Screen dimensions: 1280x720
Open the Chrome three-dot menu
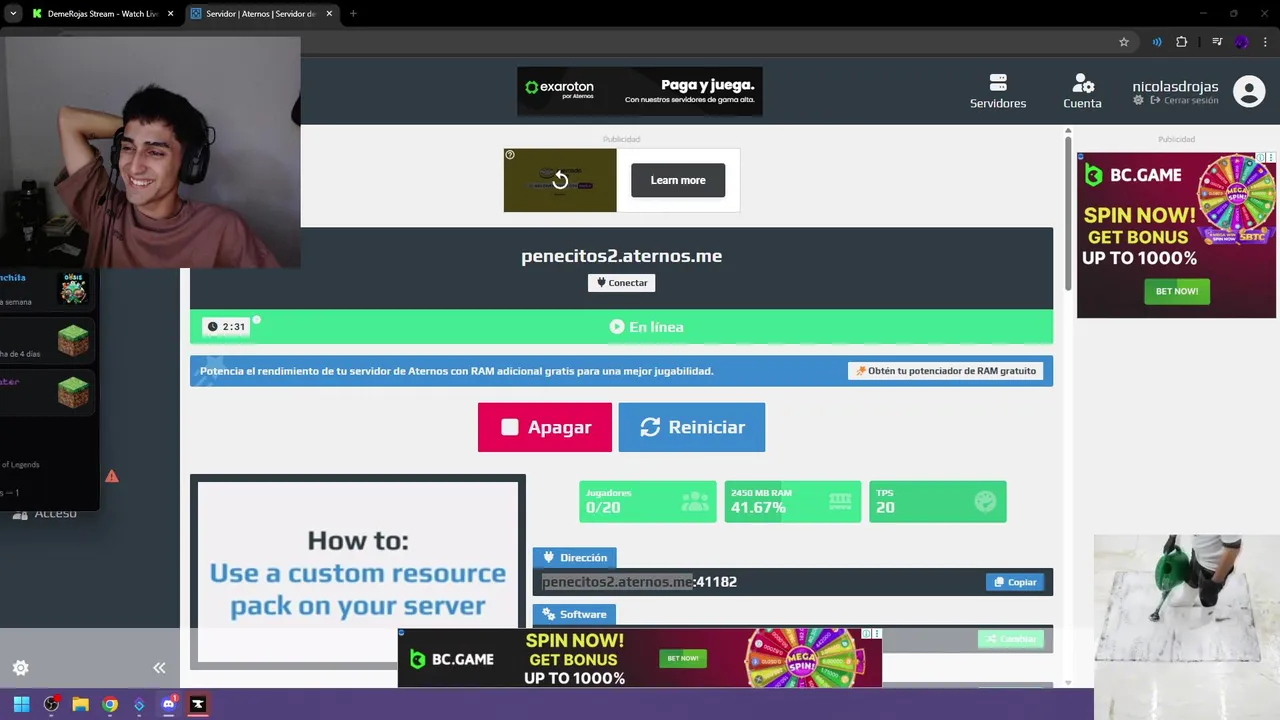tap(1266, 42)
